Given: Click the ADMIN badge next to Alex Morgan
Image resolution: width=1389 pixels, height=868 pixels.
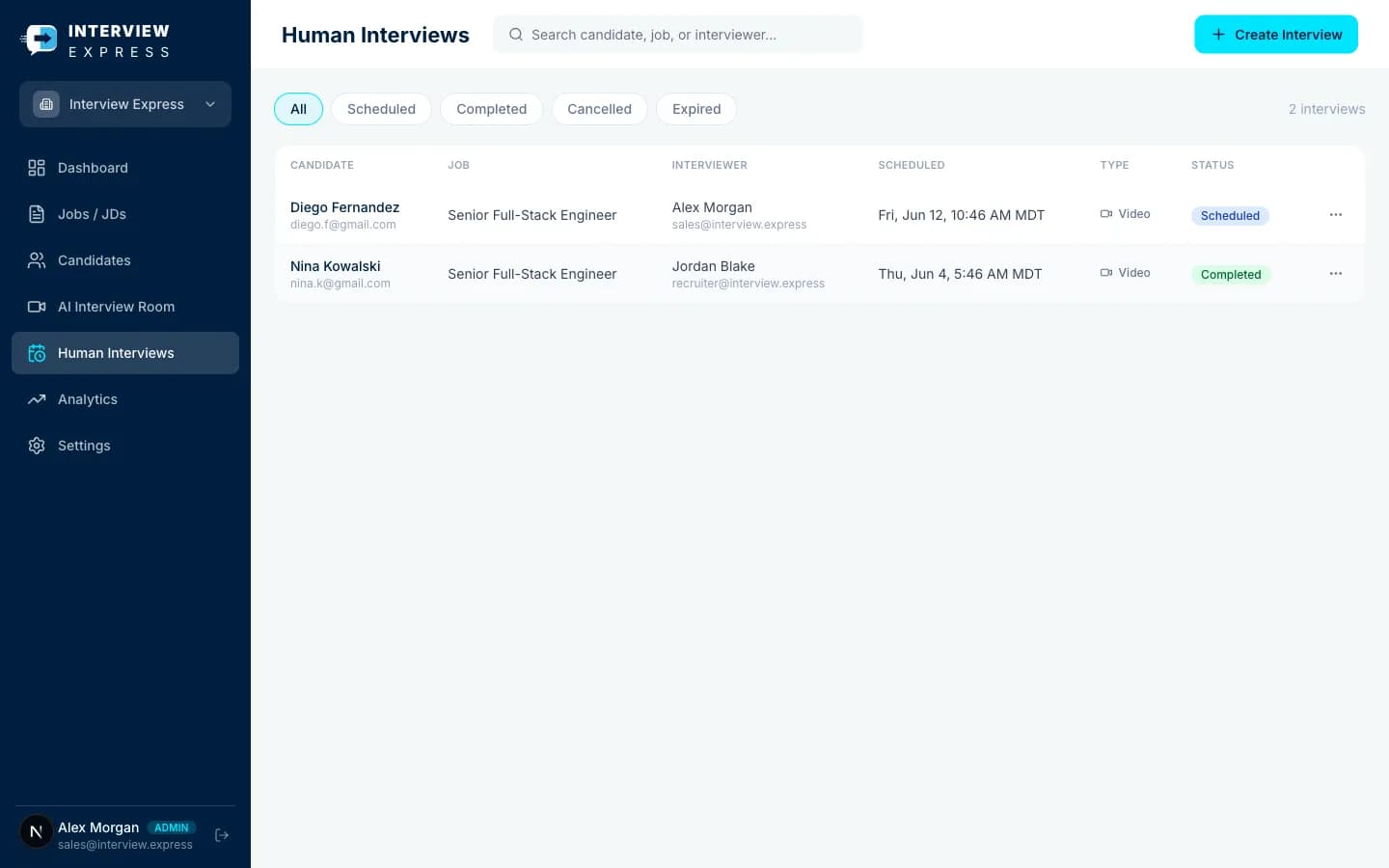Looking at the screenshot, I should (172, 827).
